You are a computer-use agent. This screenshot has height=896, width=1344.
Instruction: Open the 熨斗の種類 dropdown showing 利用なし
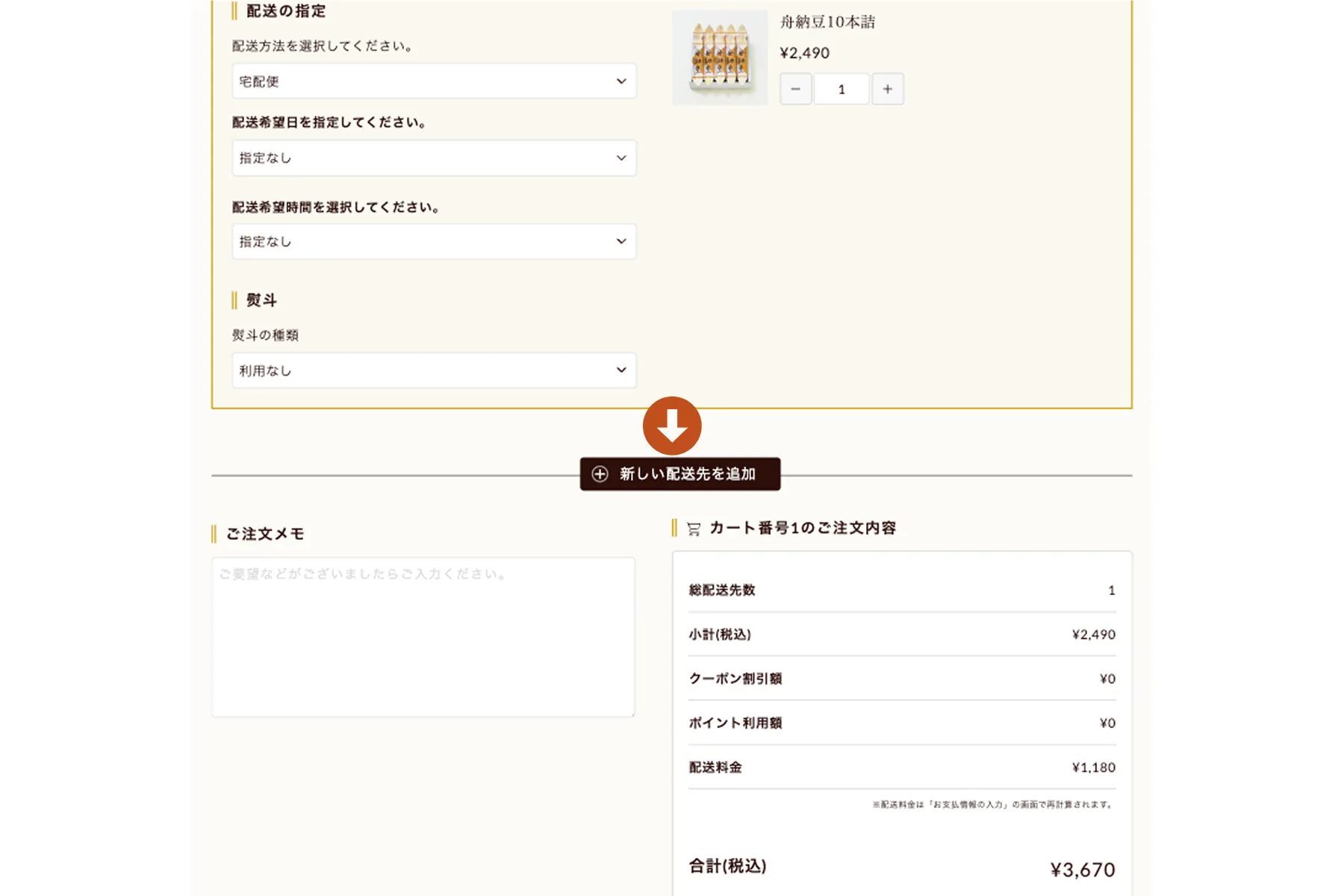(434, 370)
